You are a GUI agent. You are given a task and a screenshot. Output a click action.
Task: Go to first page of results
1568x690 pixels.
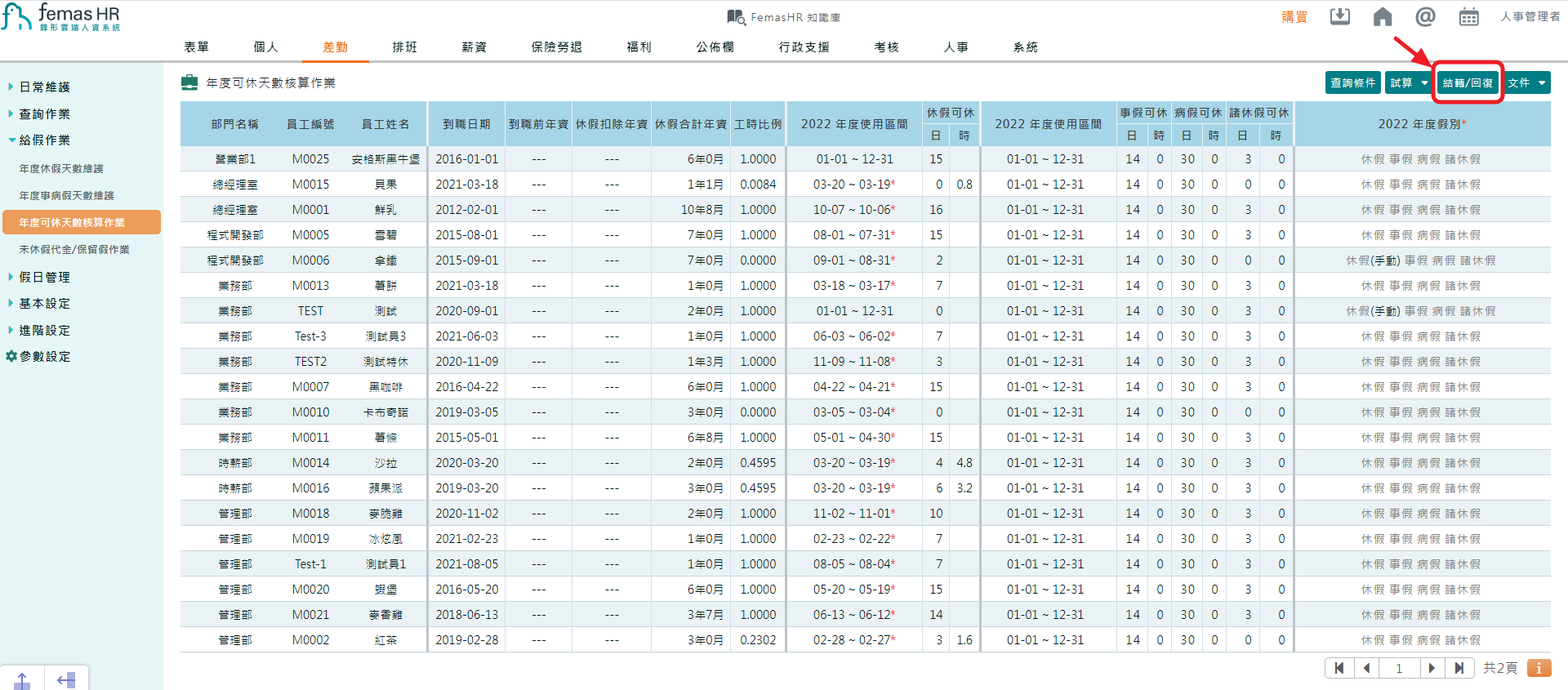(1339, 668)
